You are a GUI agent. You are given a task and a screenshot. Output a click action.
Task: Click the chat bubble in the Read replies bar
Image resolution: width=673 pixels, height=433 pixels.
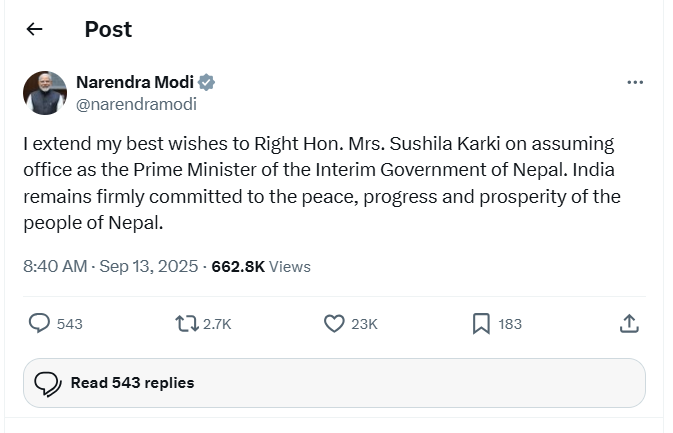click(x=47, y=383)
